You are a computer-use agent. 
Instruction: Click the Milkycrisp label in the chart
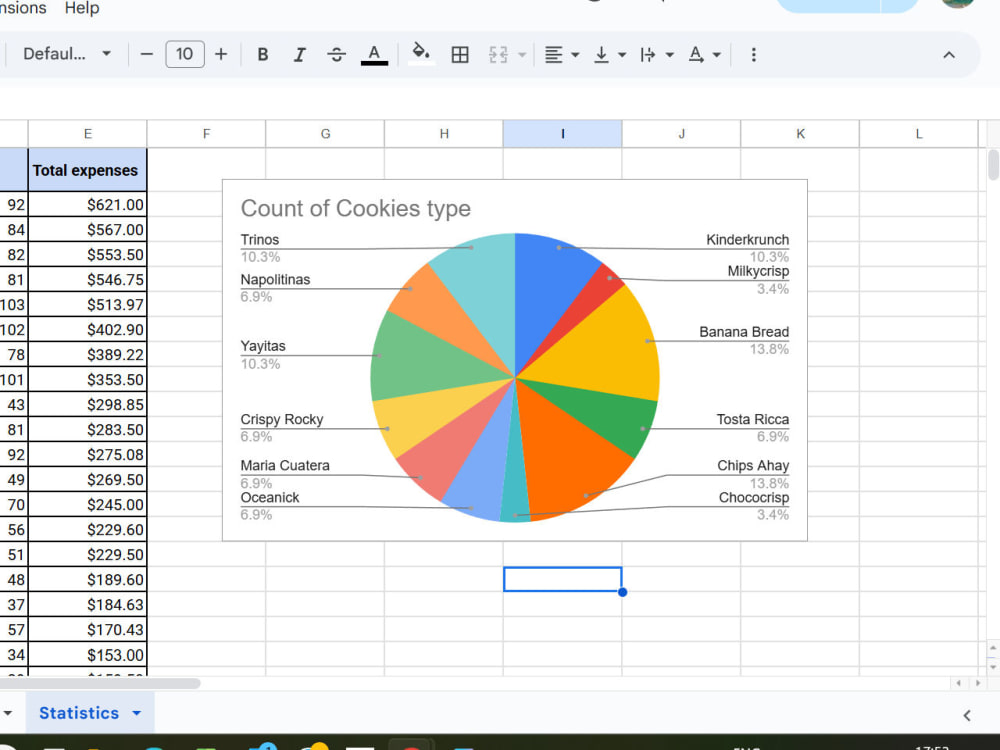[x=758, y=271]
